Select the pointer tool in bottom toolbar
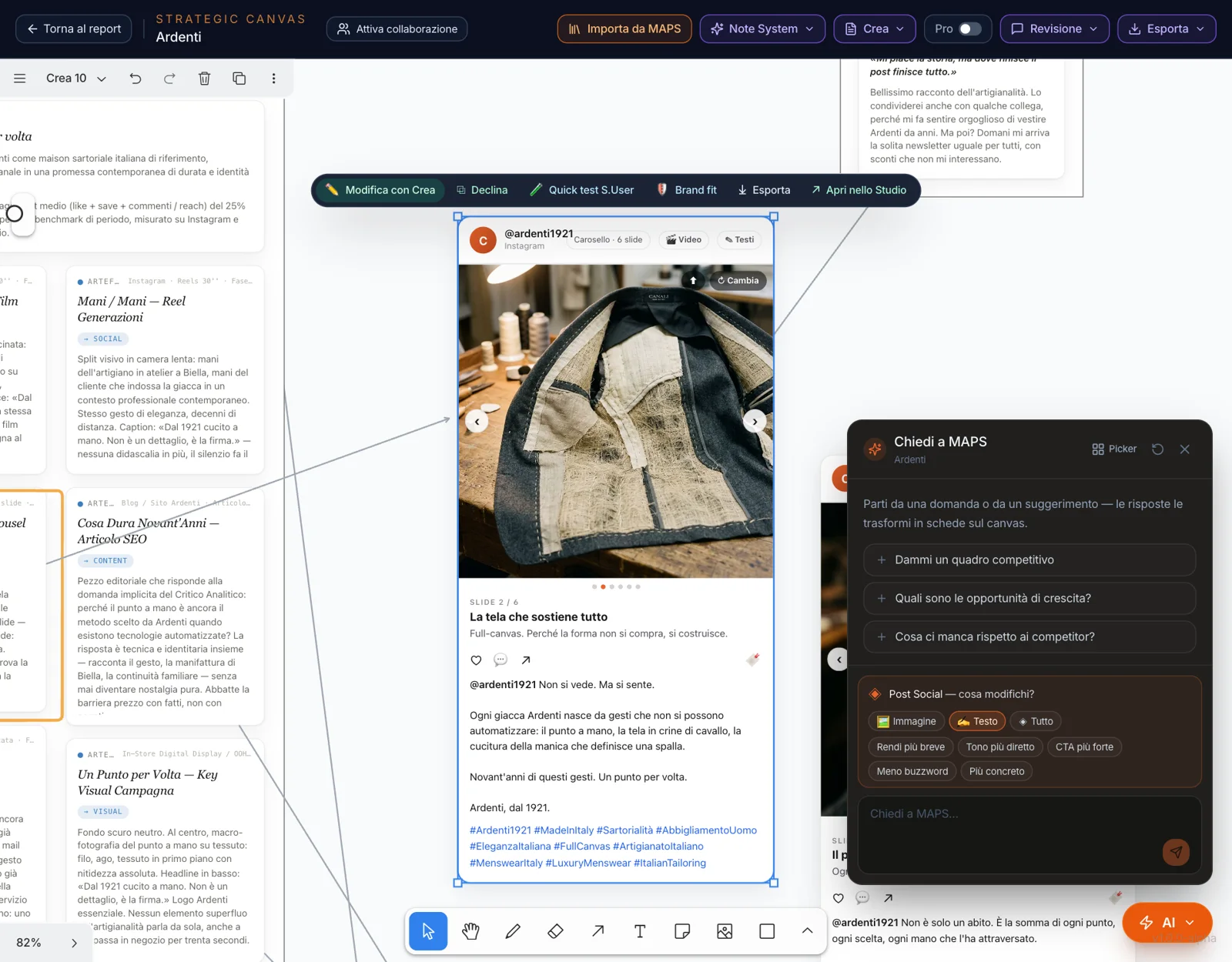This screenshot has height=962, width=1232. pos(428,931)
